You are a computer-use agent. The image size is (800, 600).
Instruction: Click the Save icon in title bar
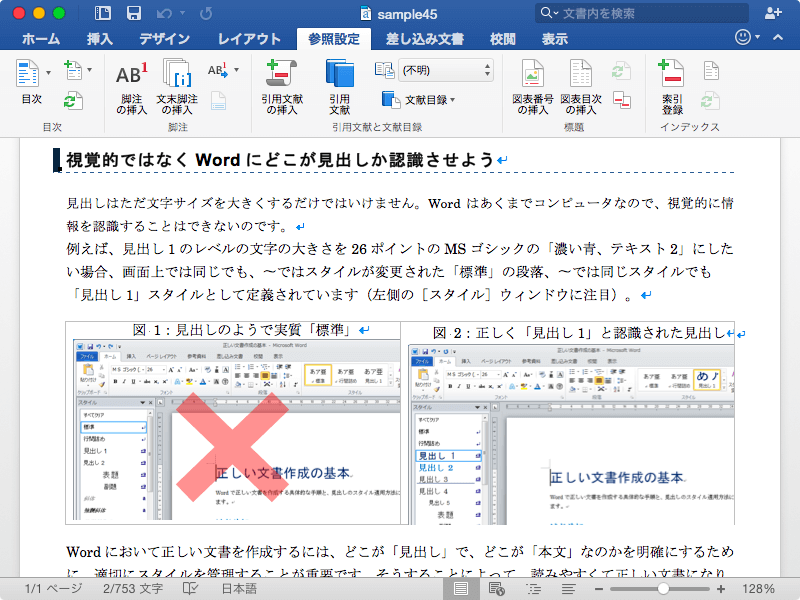pos(134,13)
